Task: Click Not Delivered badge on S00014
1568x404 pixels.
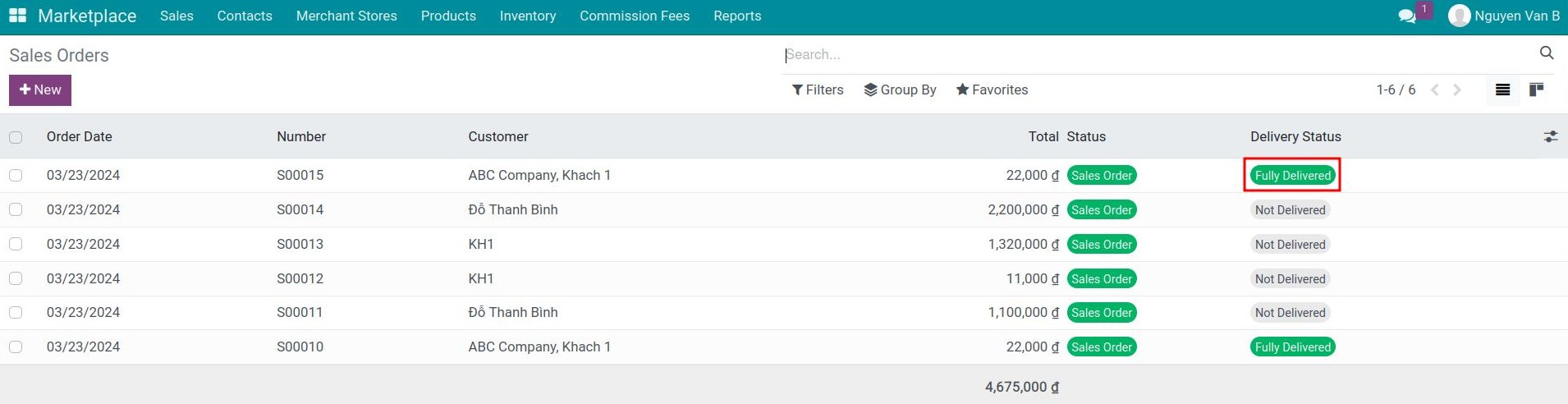Action: coord(1291,209)
